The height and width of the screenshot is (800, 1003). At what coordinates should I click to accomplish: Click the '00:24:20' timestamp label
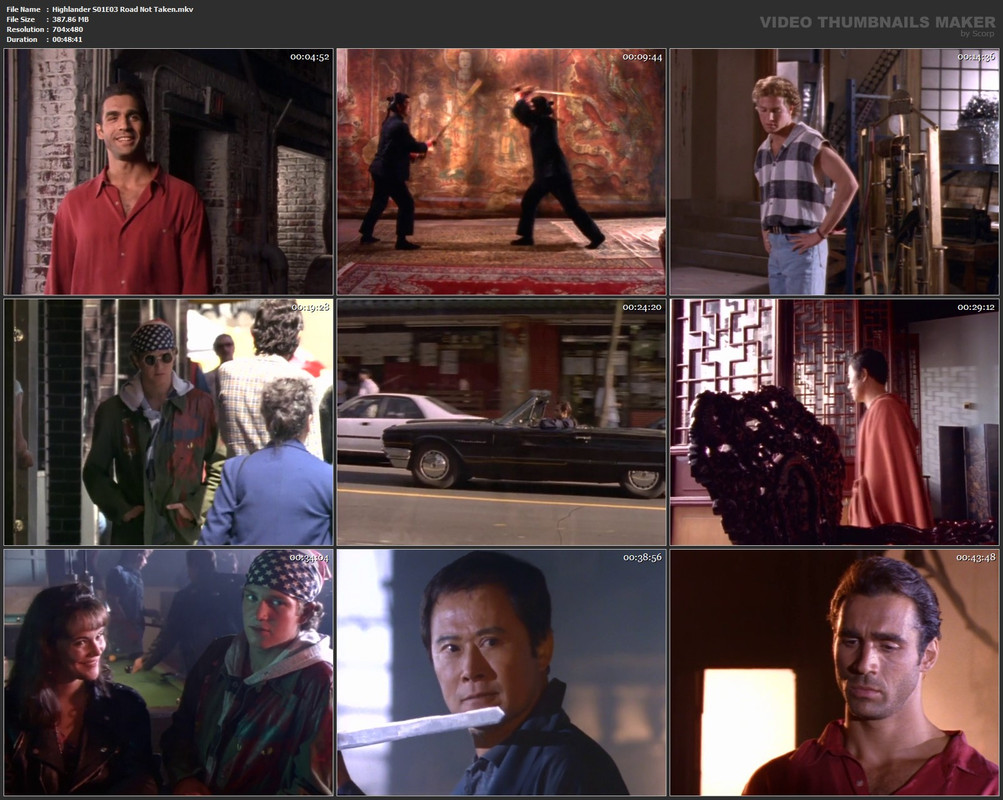tap(642, 307)
